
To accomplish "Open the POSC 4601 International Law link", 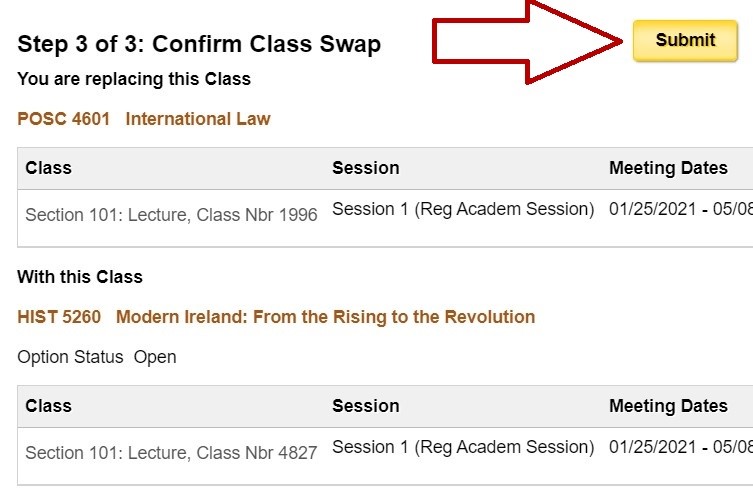I will pos(144,119).
